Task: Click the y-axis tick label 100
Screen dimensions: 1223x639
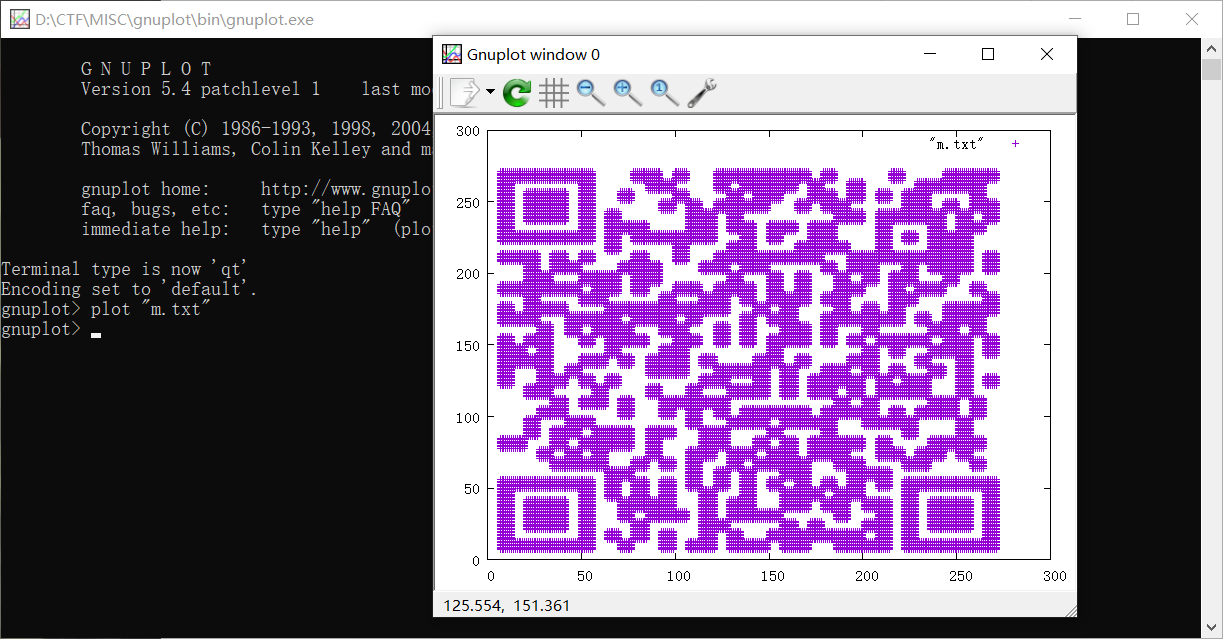Action: pos(468,417)
